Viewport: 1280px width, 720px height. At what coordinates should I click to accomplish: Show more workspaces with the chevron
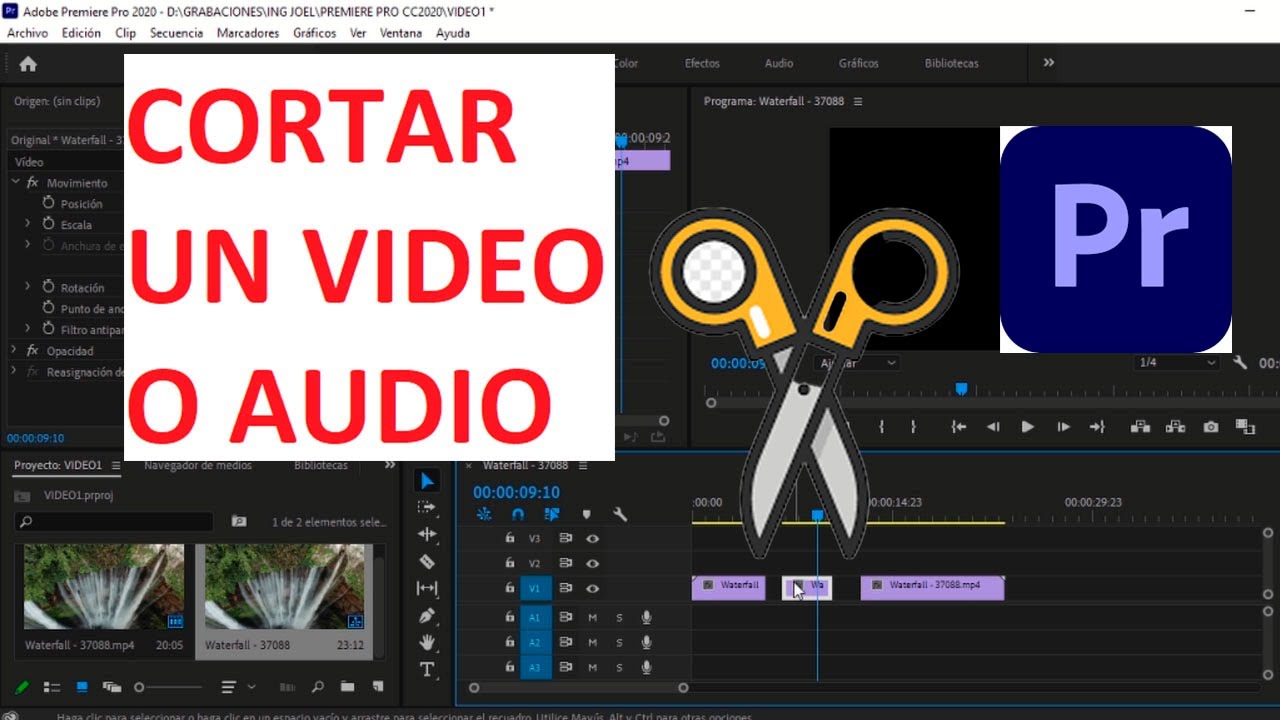tap(1049, 62)
